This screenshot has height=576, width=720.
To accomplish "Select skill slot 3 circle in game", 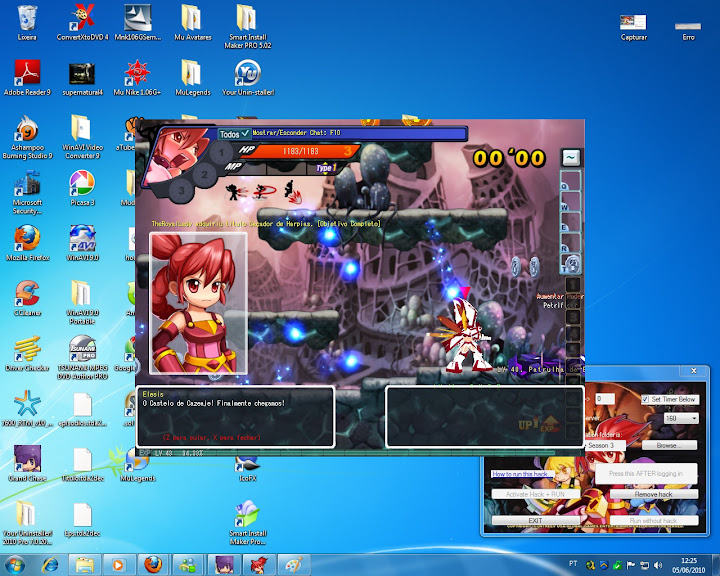I will 182,190.
